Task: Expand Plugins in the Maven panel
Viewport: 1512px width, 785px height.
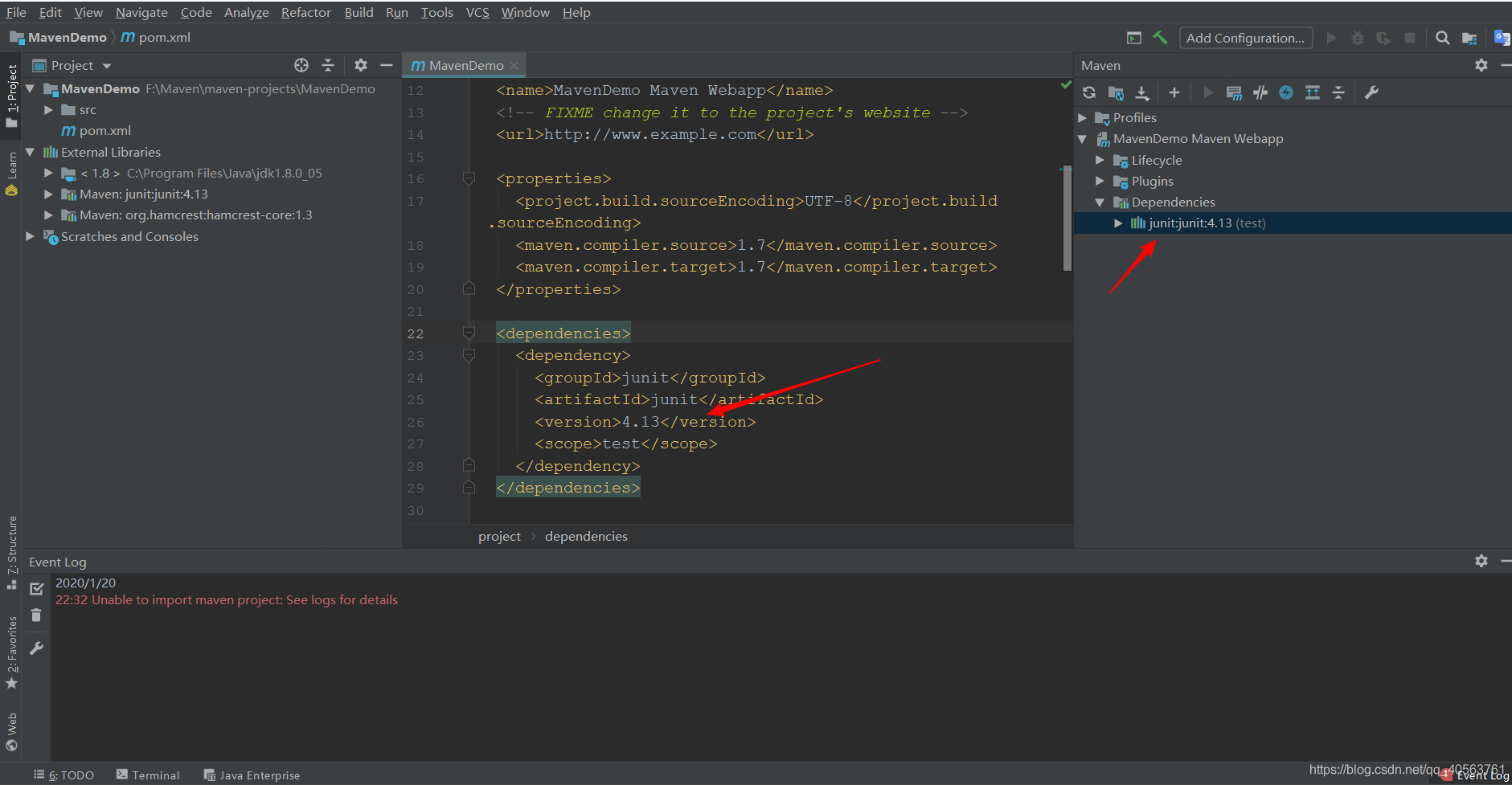Action: [1100, 181]
